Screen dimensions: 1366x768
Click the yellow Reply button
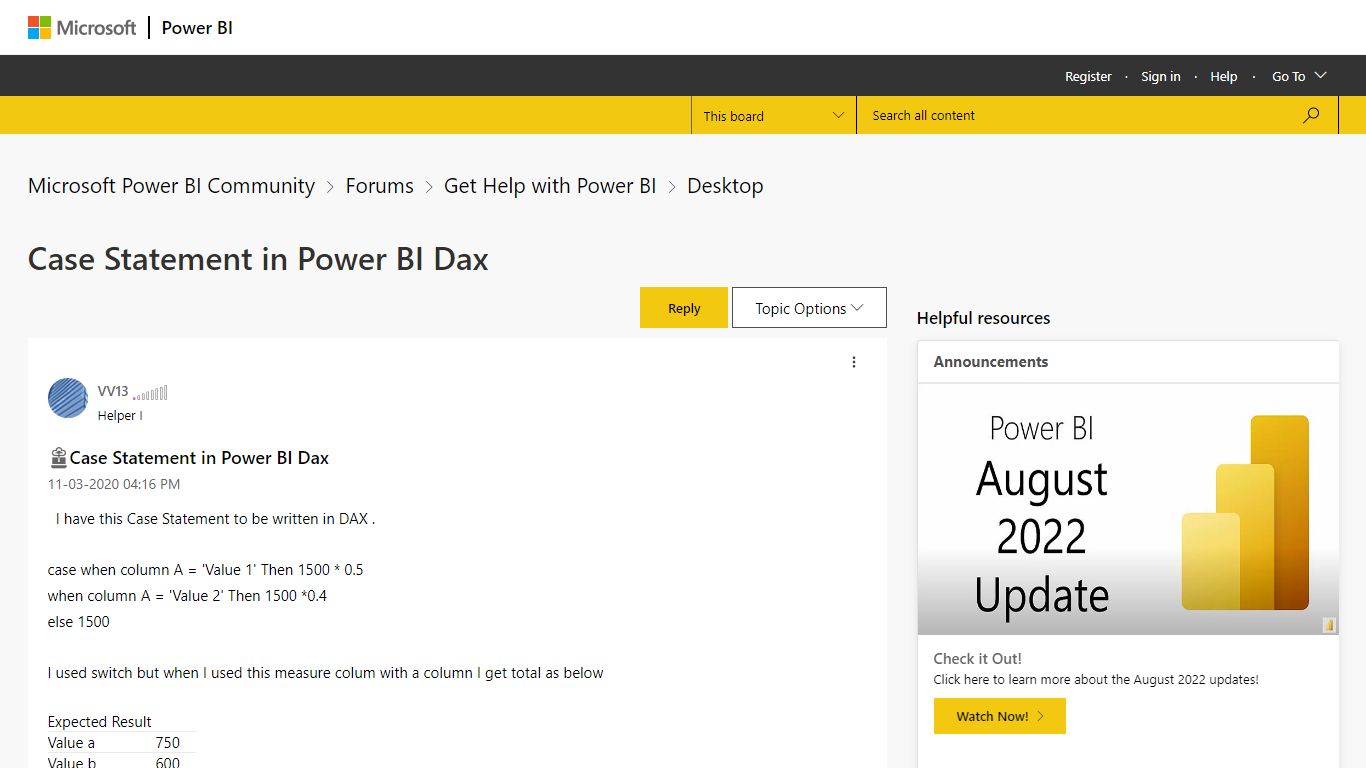[684, 308]
